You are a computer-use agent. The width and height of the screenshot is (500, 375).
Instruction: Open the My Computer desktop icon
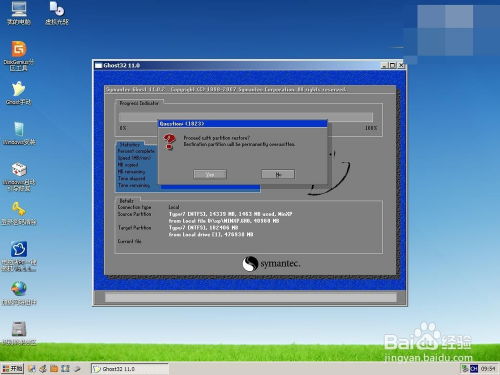click(x=19, y=13)
